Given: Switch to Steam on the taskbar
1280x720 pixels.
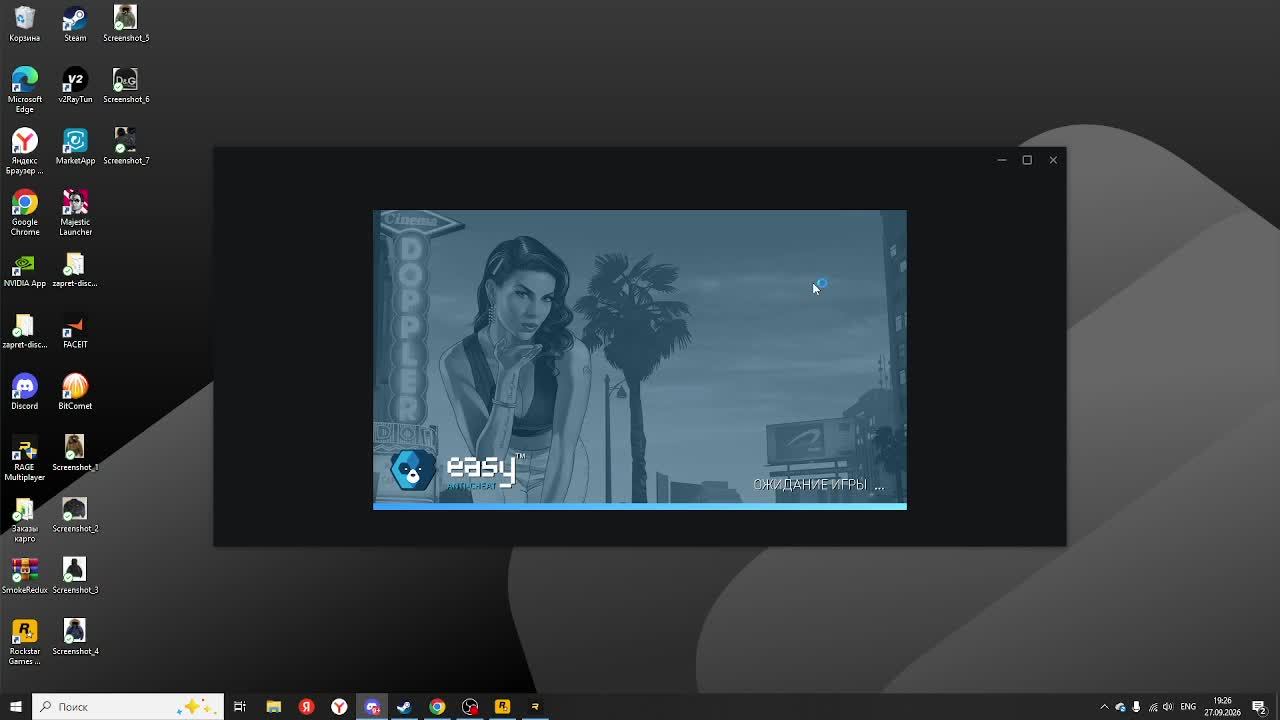Looking at the screenshot, I should [x=404, y=707].
